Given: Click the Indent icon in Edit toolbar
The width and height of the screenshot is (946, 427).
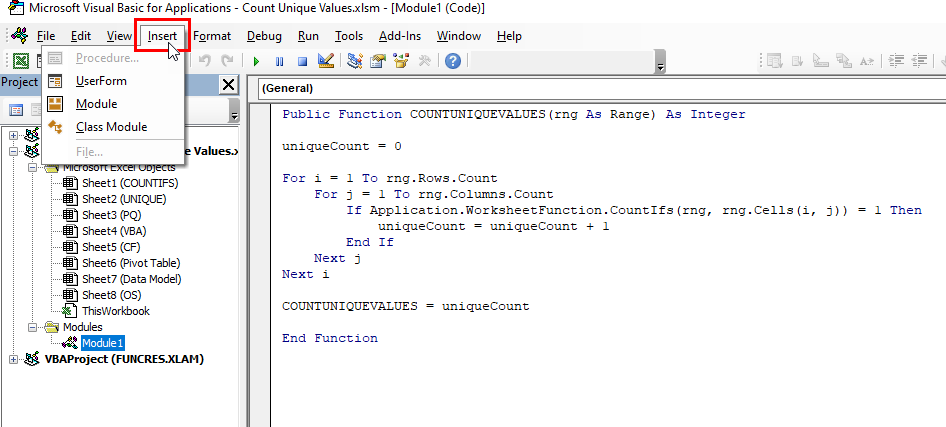Looking at the screenshot, I should tap(897, 61).
